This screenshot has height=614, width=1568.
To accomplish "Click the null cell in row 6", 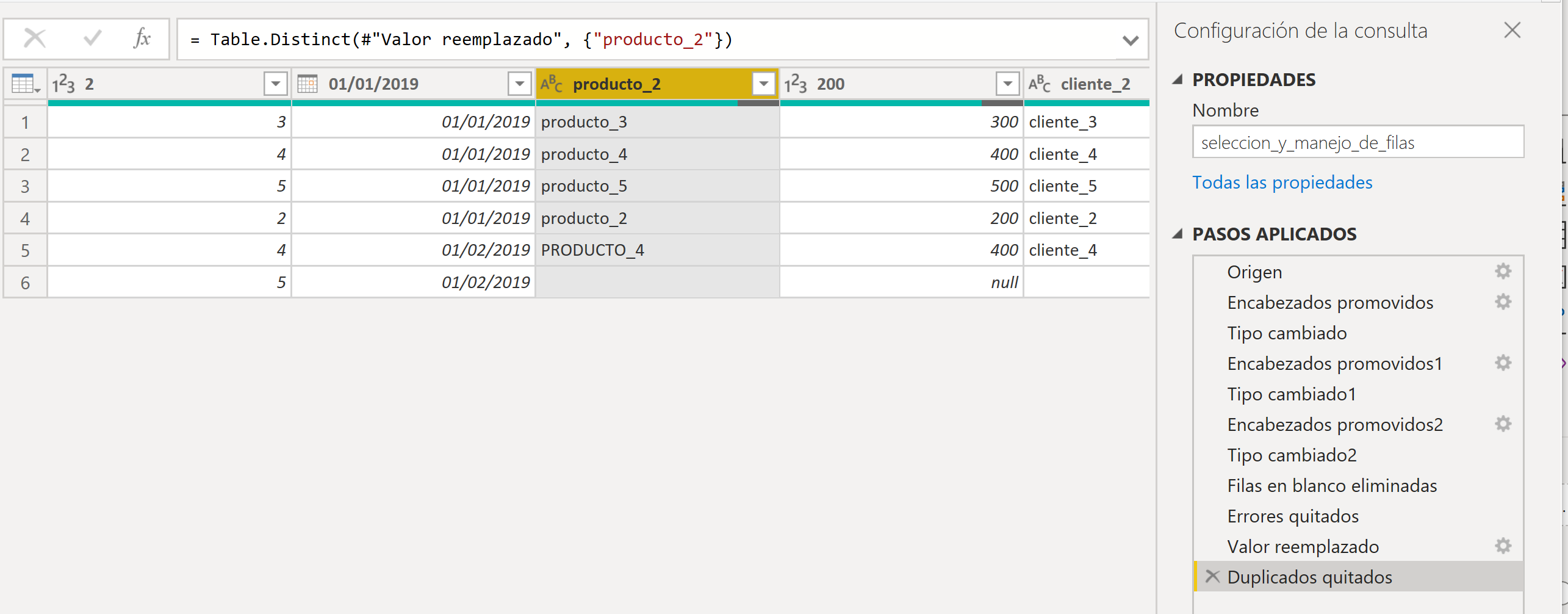I will click(x=901, y=283).
